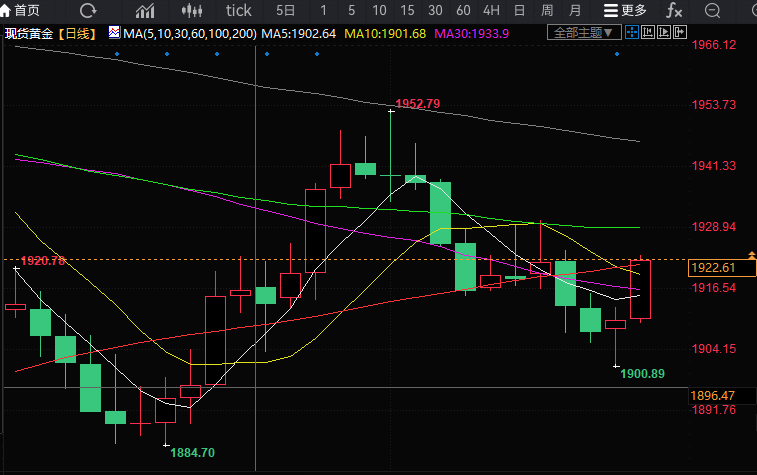Click the MA indicator icon before MA(5,10,30,60,100,200)

coord(113,33)
